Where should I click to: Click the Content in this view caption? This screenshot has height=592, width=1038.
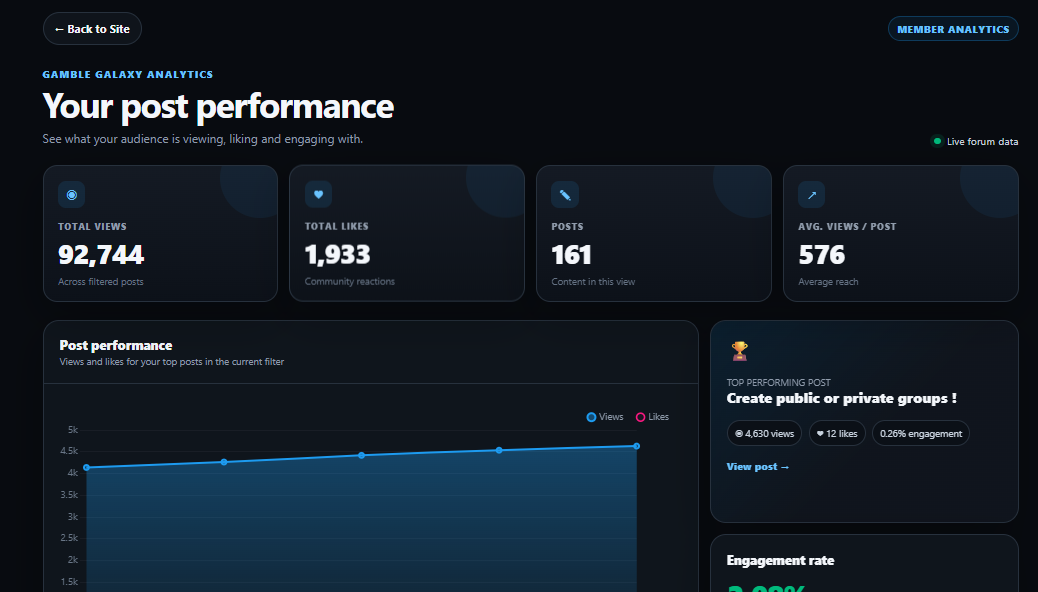click(593, 282)
